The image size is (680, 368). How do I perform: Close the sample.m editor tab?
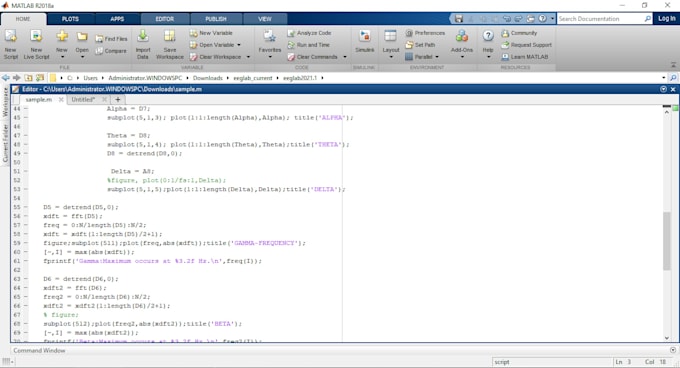[x=61, y=99]
